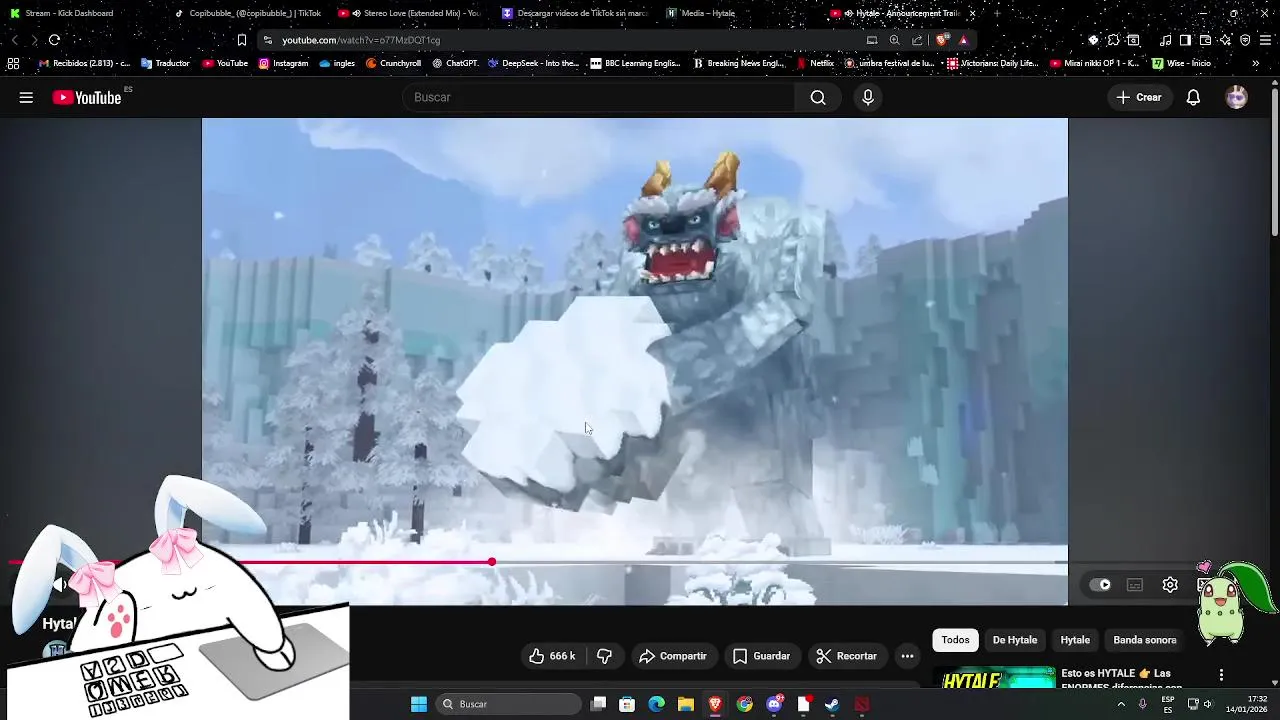Switch to the Descargar videos de TikTok tab
1280x720 pixels.
574,13
